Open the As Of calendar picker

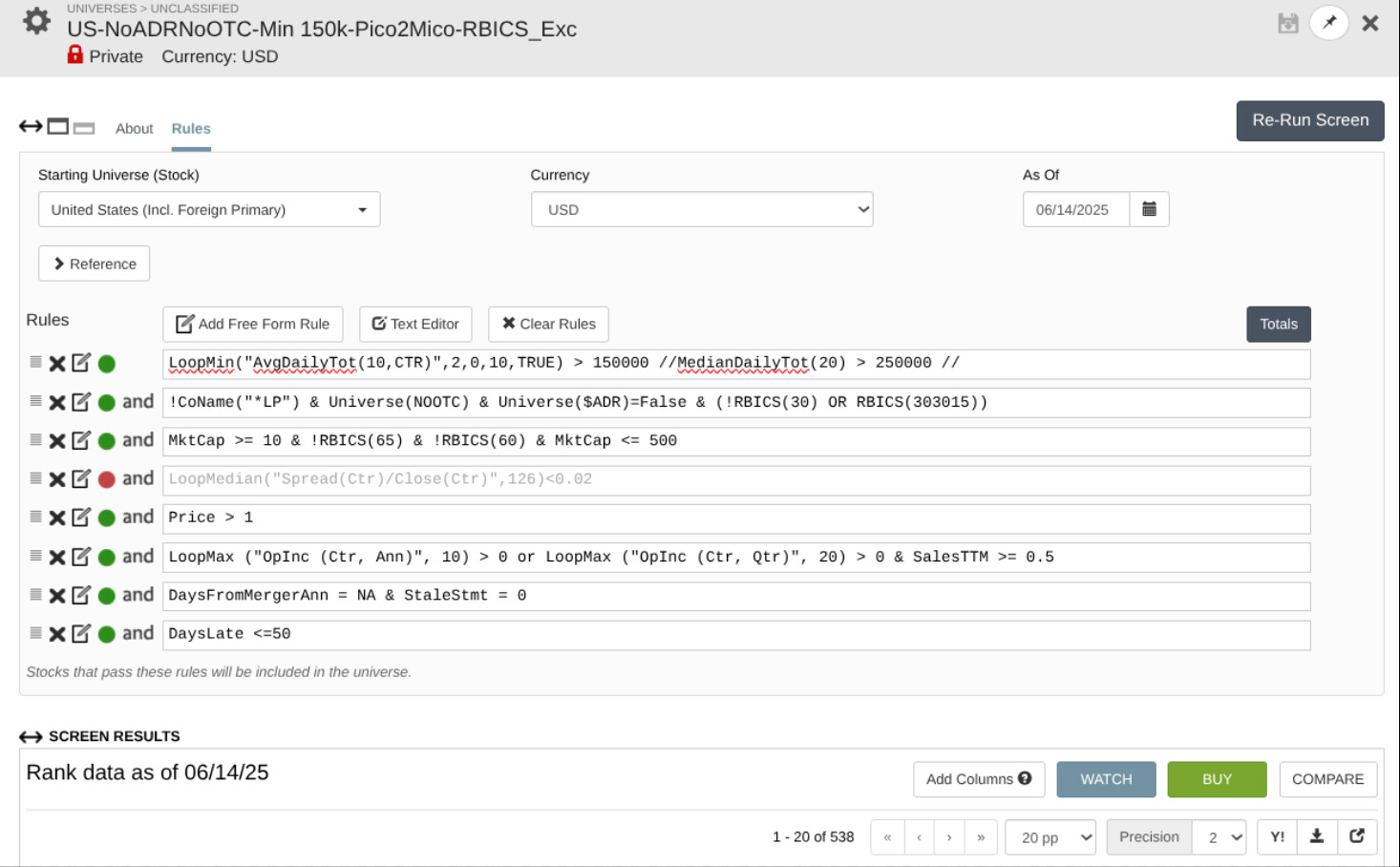coord(1149,209)
